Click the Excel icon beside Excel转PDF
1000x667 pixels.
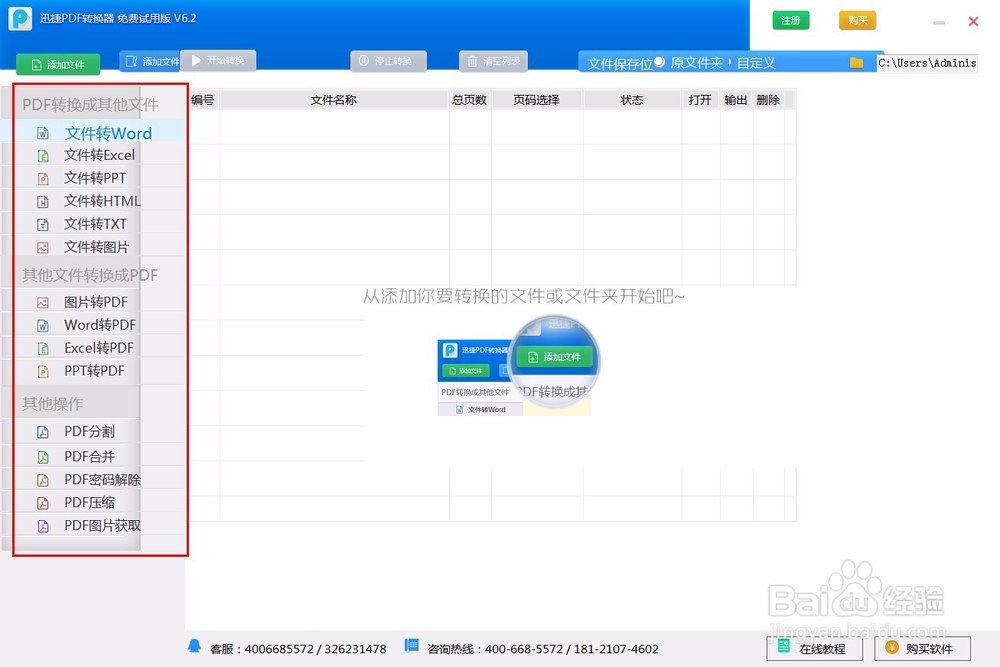(43, 348)
